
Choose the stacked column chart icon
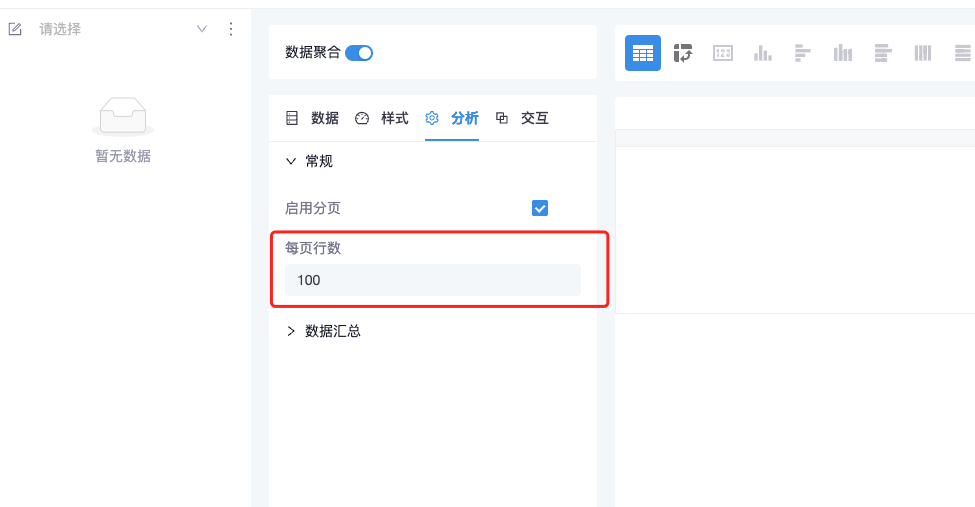tap(843, 53)
